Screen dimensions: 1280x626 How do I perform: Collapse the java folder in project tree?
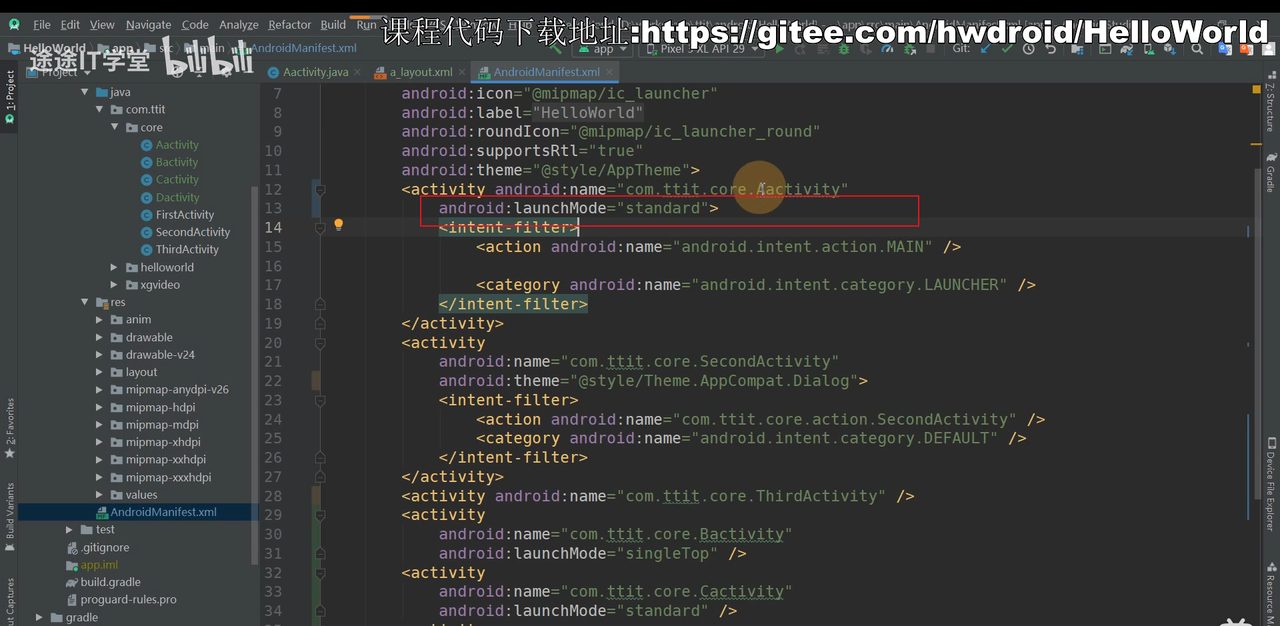pyautogui.click(x=86, y=92)
